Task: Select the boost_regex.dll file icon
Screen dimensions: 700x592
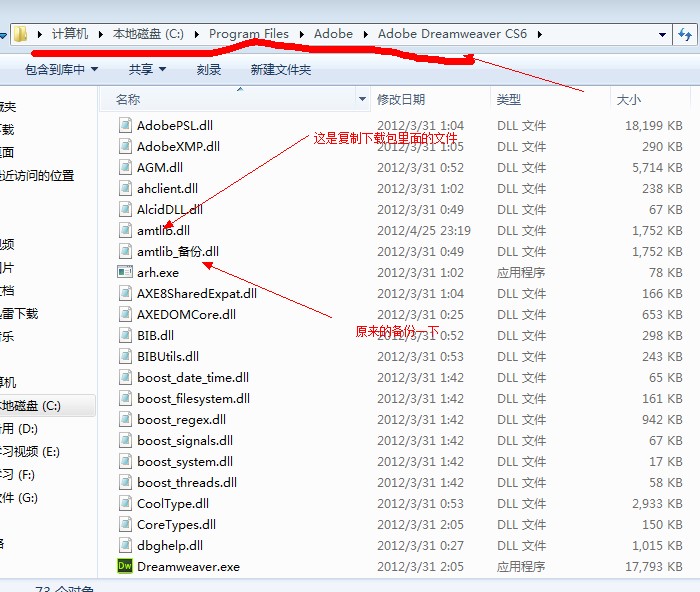Action: [125, 419]
